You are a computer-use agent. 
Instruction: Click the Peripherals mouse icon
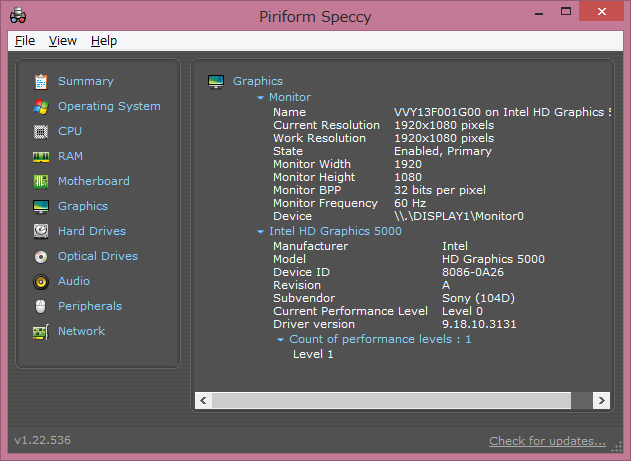[41, 307]
